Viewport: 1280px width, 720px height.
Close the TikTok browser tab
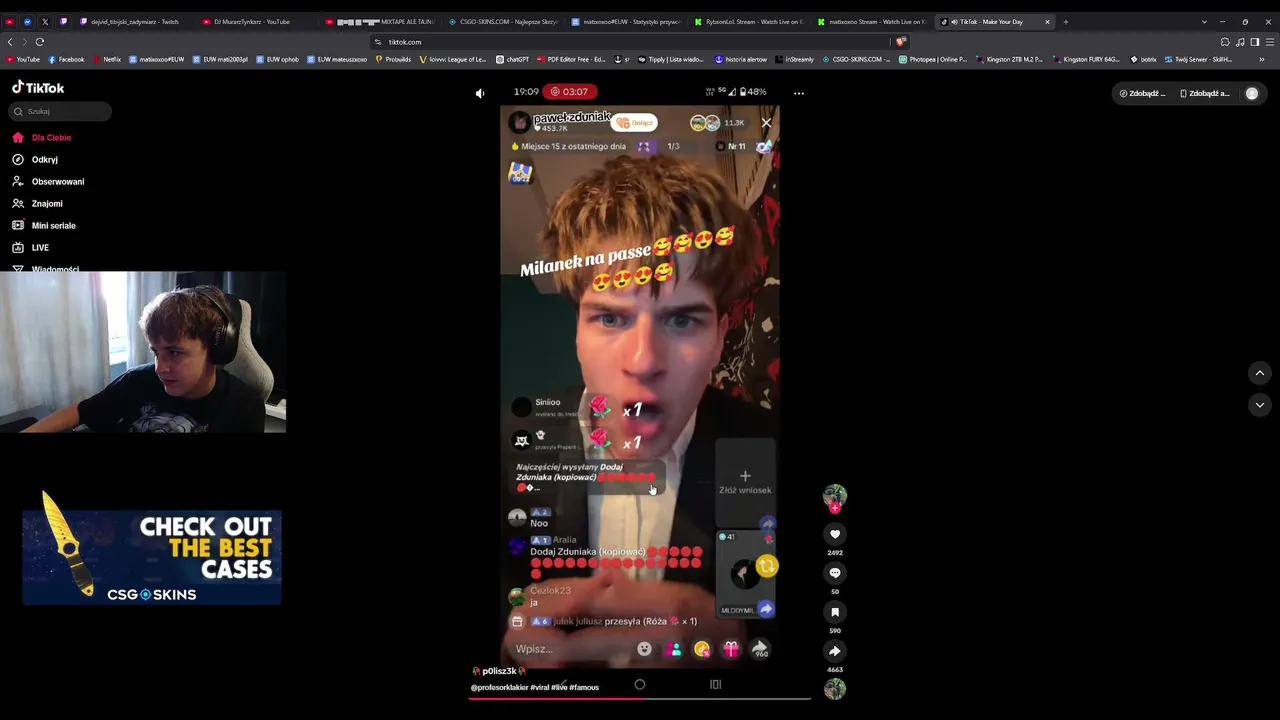[x=1047, y=22]
